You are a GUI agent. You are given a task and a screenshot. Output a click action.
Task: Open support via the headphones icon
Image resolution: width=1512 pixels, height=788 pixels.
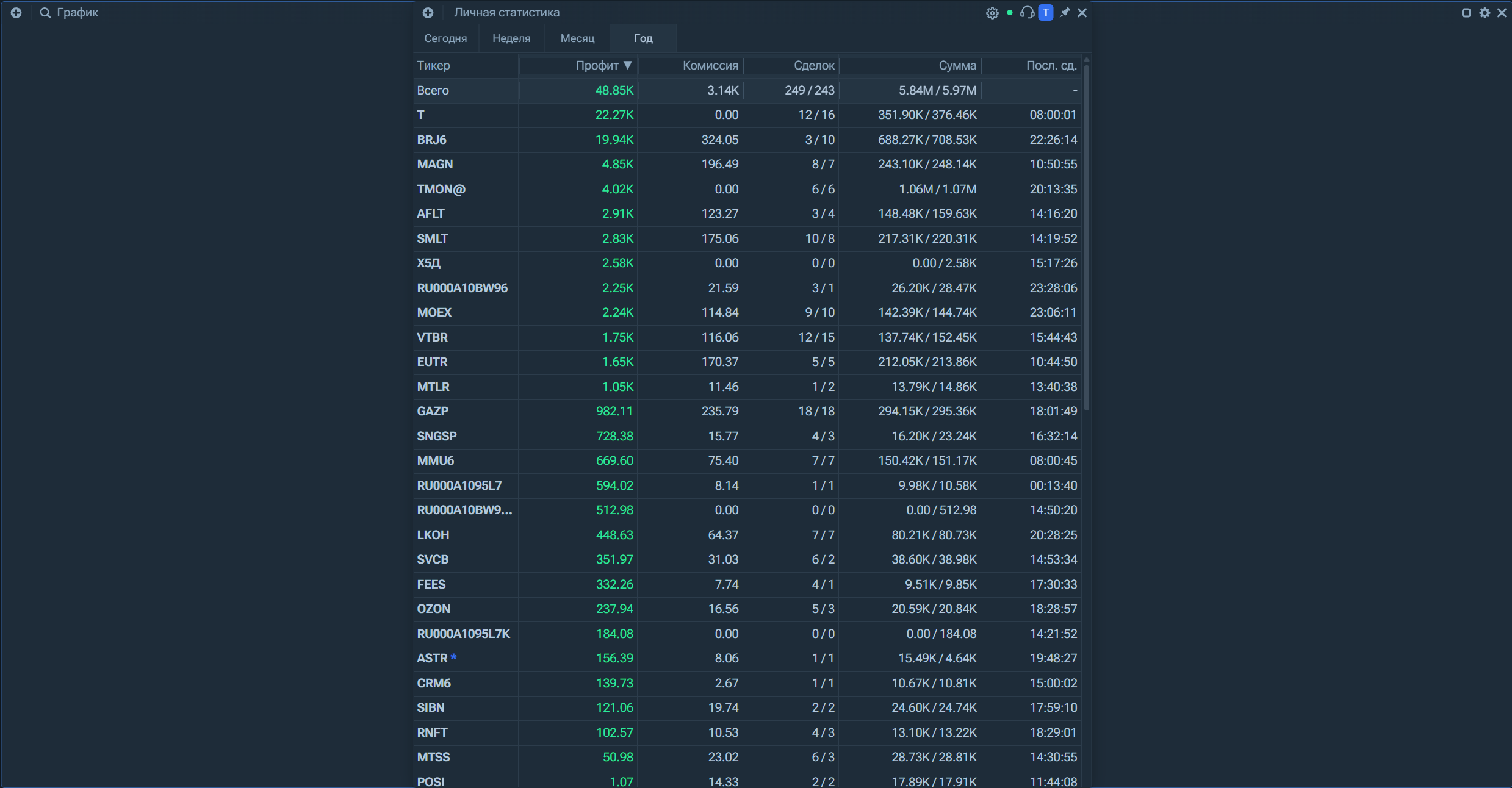[1027, 13]
